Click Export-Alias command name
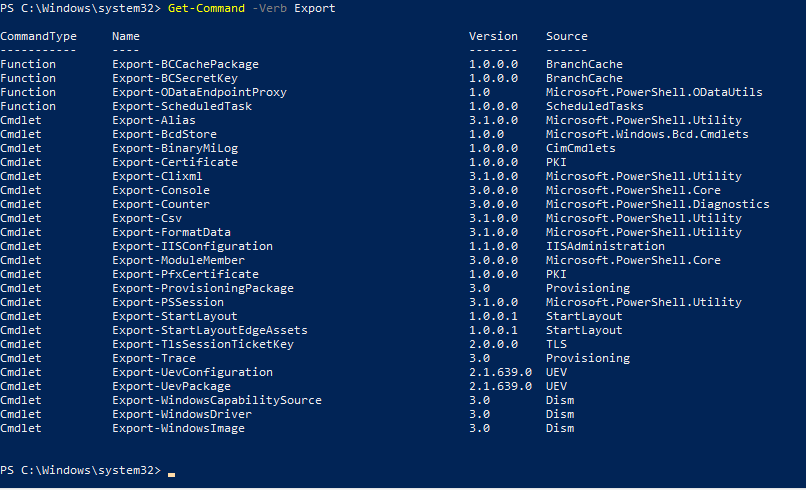 tap(154, 120)
